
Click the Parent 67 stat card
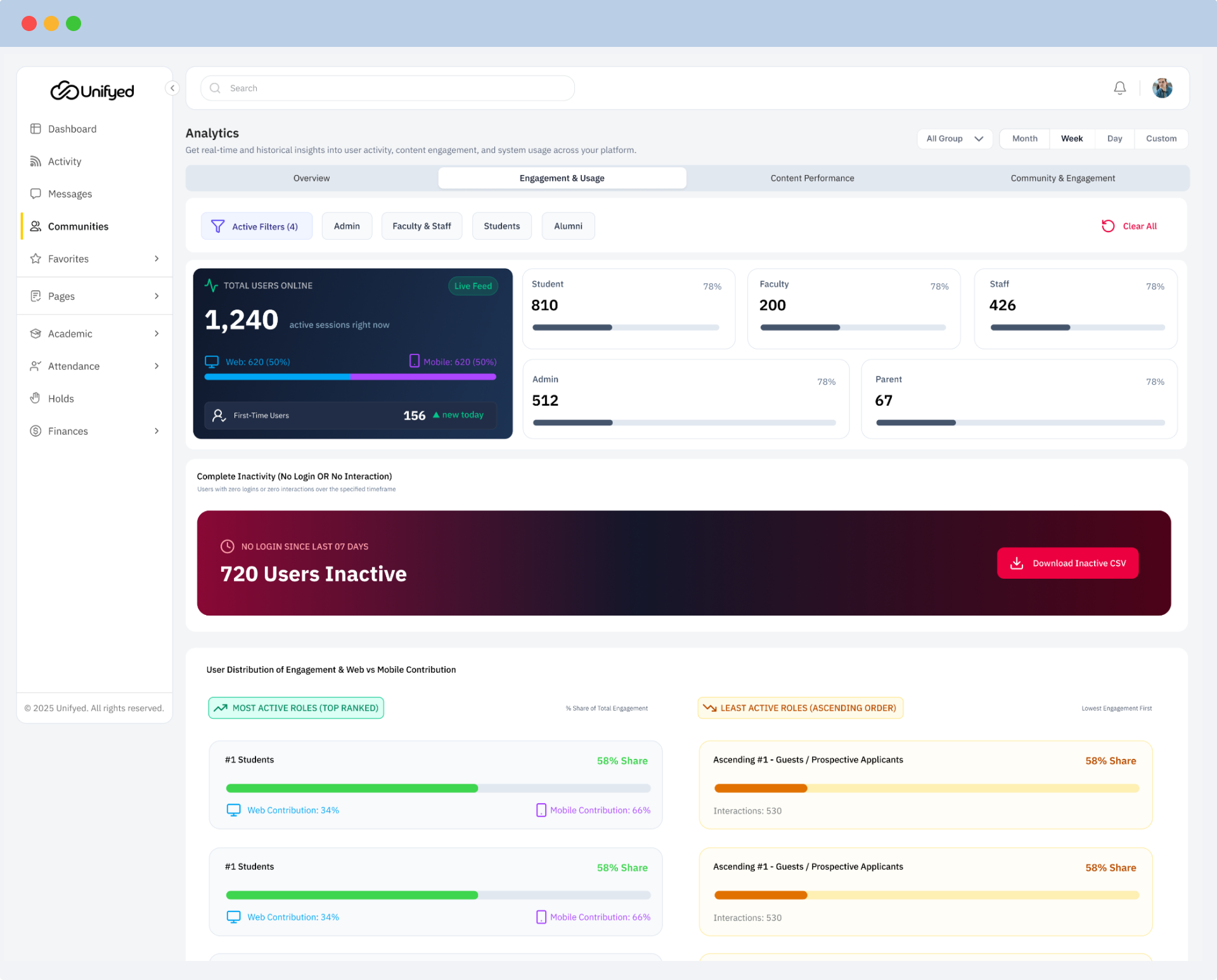tap(1019, 399)
